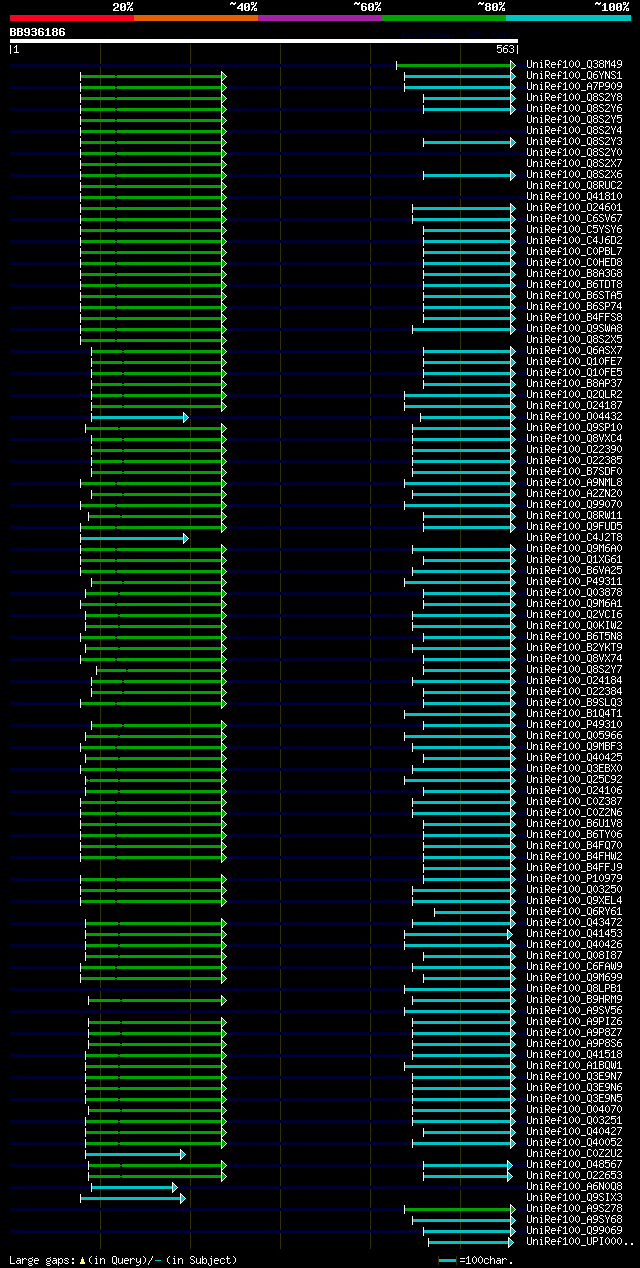This screenshot has height=1268, width=640.
Task: Select the UniRef100_C0Z2U2 label
Action: tap(576, 1154)
